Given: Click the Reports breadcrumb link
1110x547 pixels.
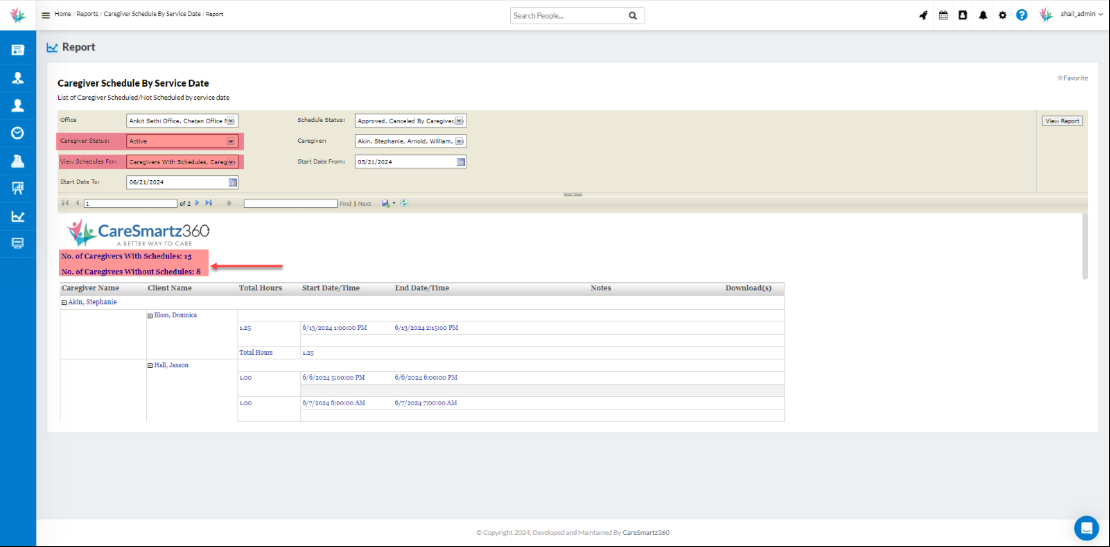Looking at the screenshot, I should pyautogui.click(x=87, y=15).
